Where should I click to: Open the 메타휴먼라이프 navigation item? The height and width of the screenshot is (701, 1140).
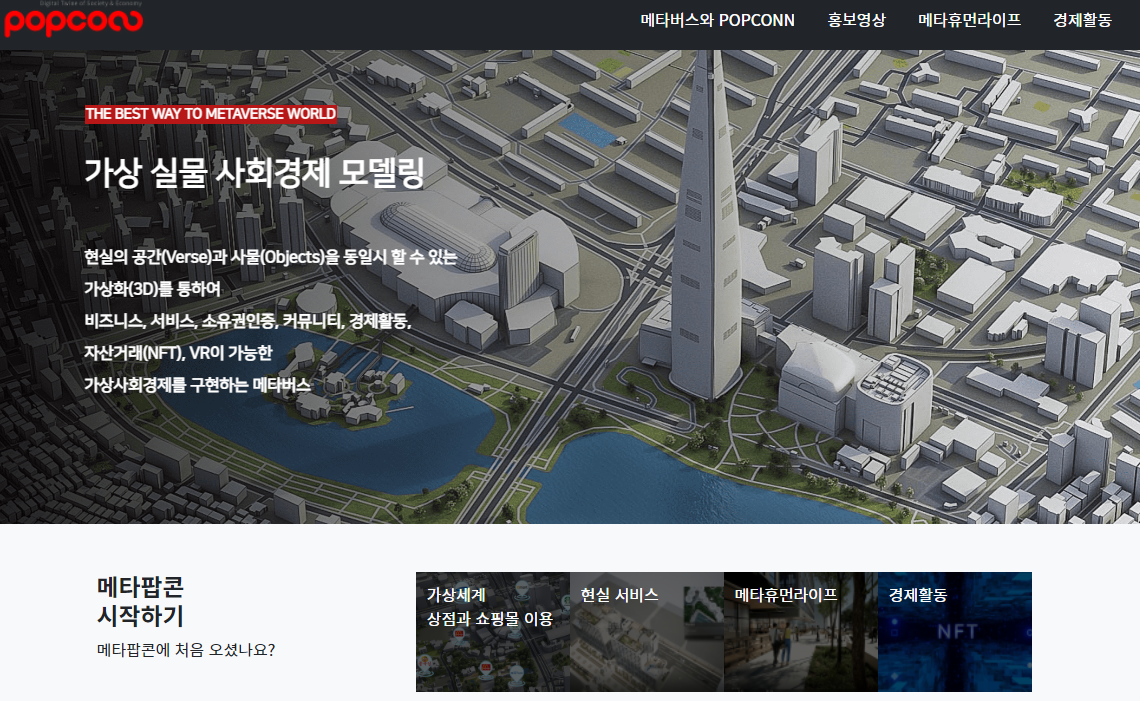click(x=968, y=20)
